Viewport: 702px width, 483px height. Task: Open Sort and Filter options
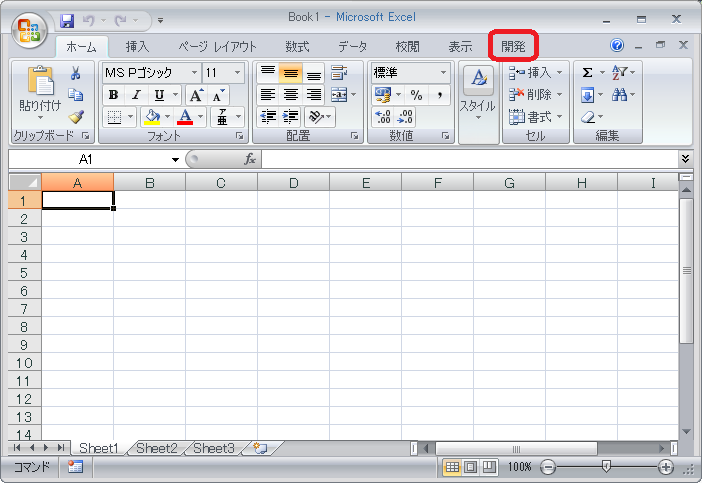click(x=620, y=73)
